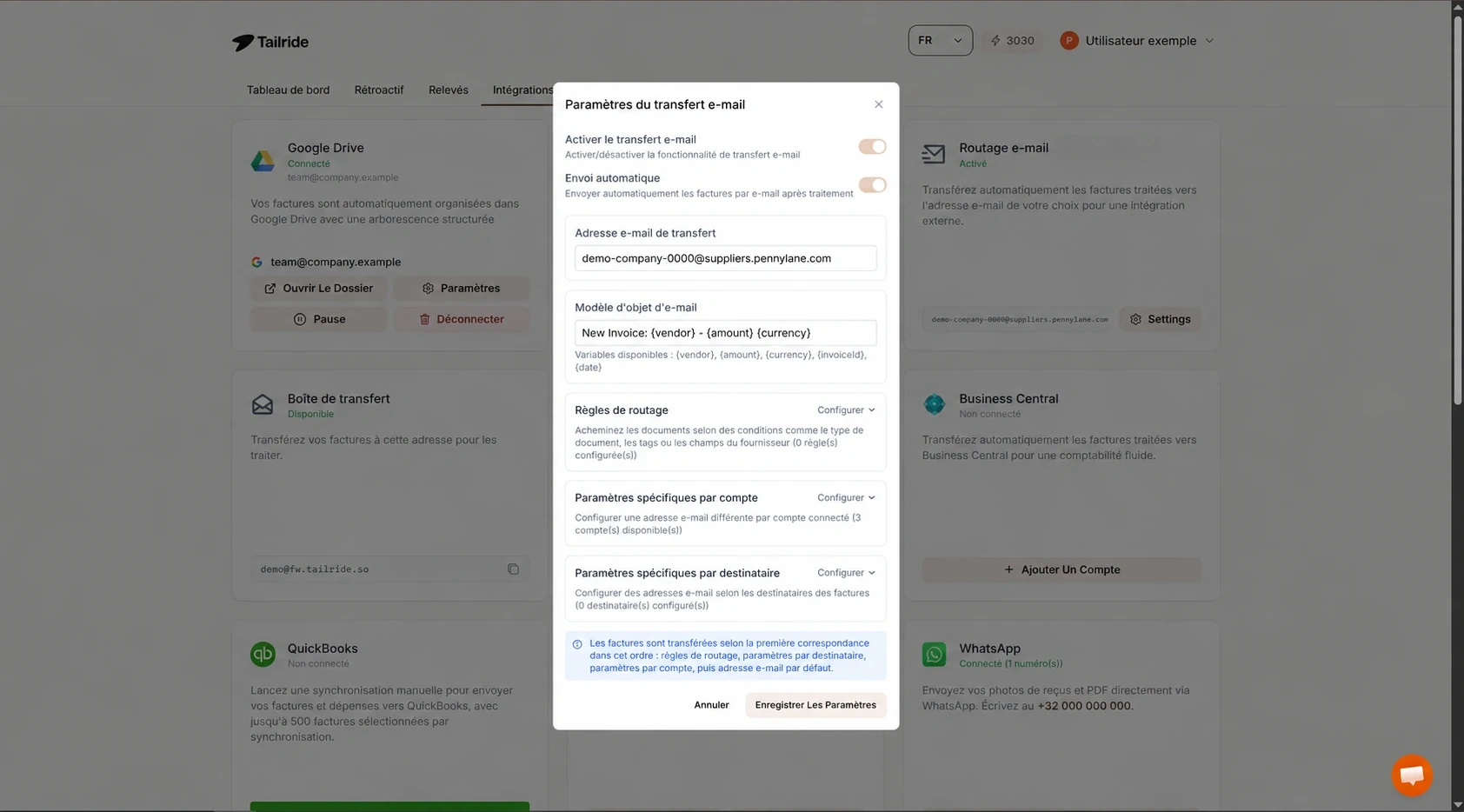Expand Paramètres spécifiques par compte Configurer
Viewport: 1464px width, 812px height.
coord(846,498)
